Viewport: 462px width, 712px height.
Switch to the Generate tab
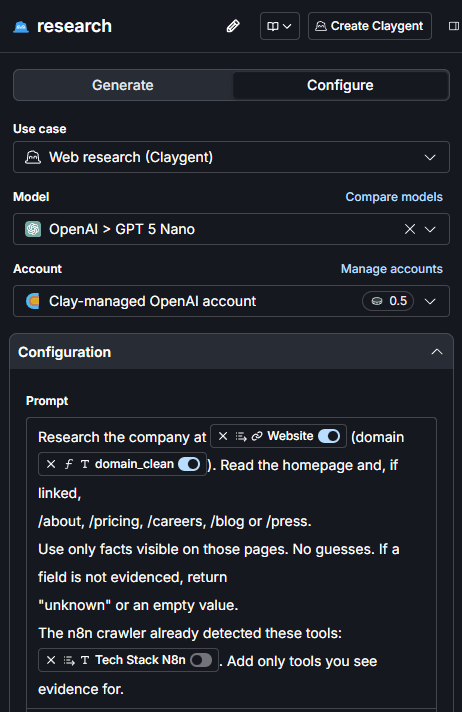click(123, 85)
